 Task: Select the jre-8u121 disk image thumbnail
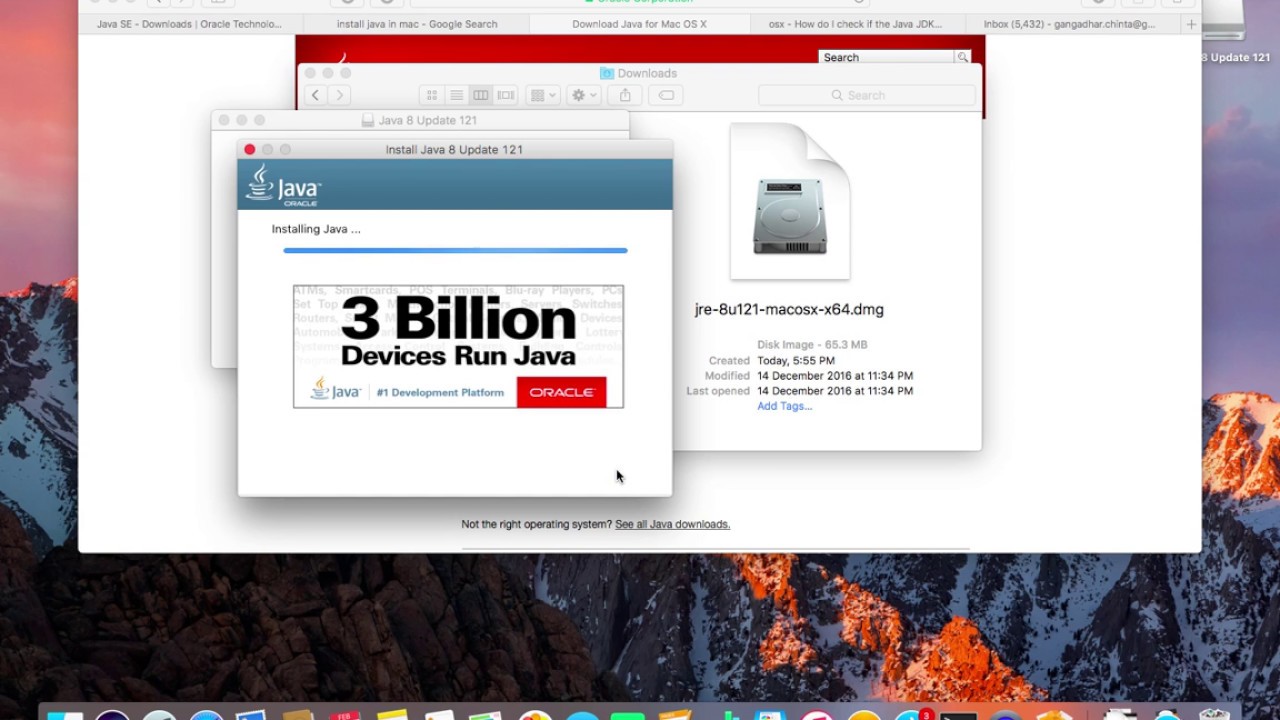(790, 201)
